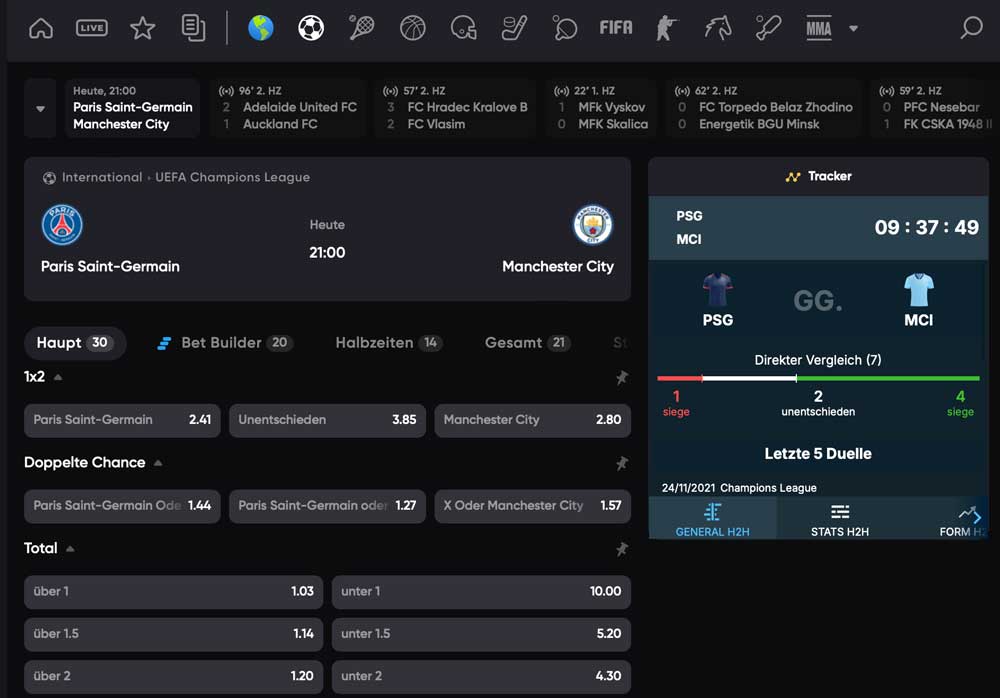The width and height of the screenshot is (1000, 698).
Task: Select double chance odds 1.27
Action: 327,505
